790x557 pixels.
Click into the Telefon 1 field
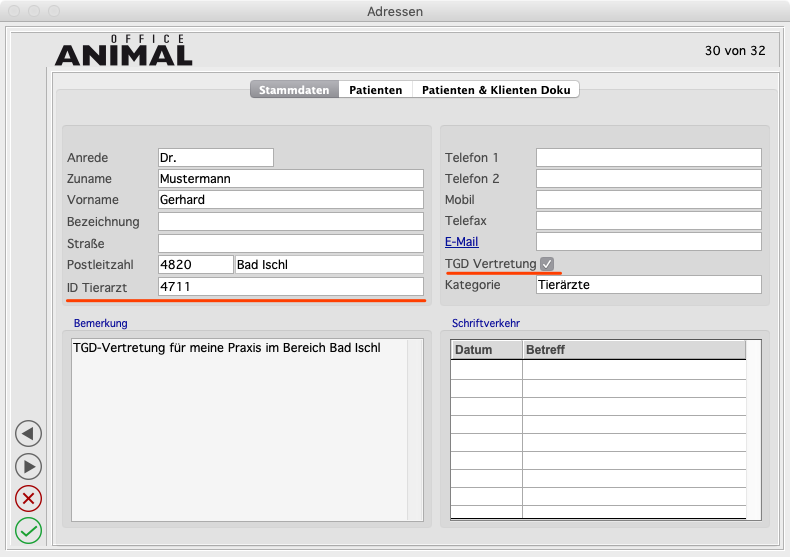(648, 158)
